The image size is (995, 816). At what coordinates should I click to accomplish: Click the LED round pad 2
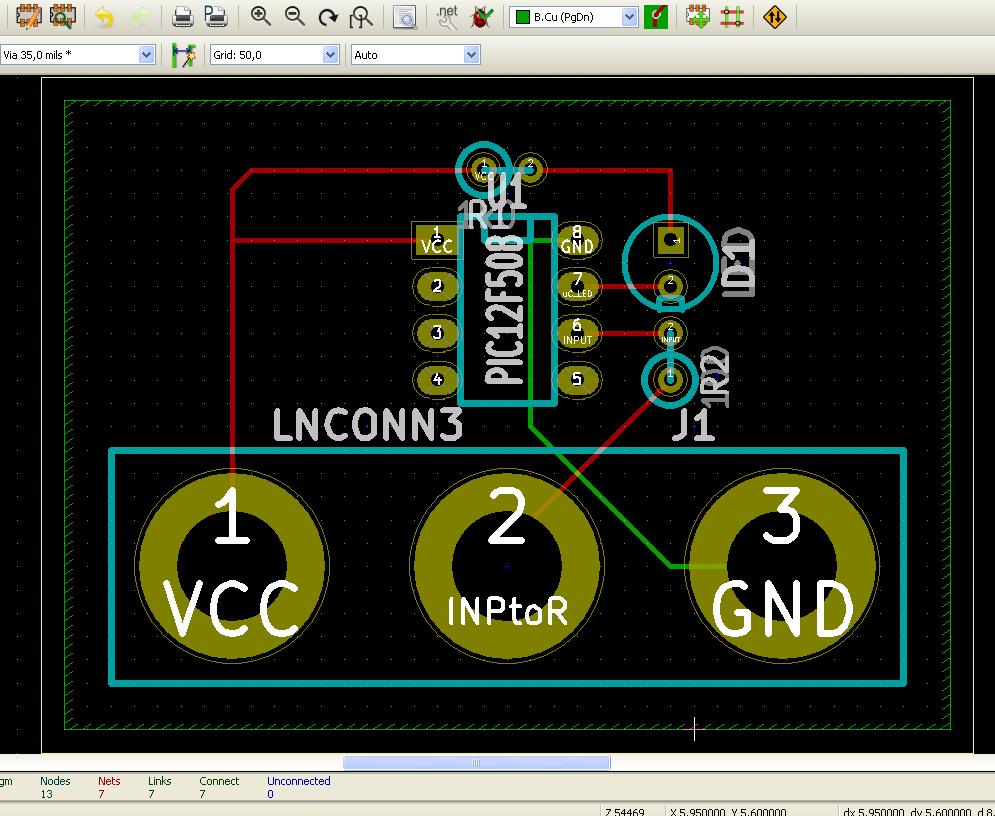[x=670, y=284]
